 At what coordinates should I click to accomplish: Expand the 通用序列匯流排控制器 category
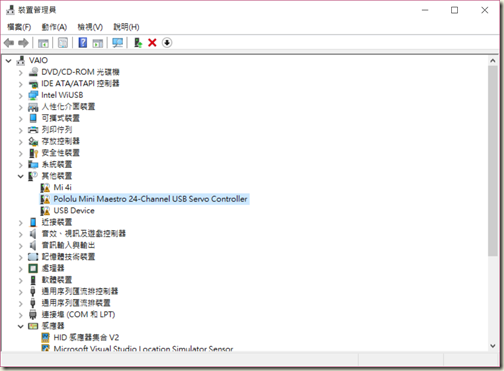point(21,292)
